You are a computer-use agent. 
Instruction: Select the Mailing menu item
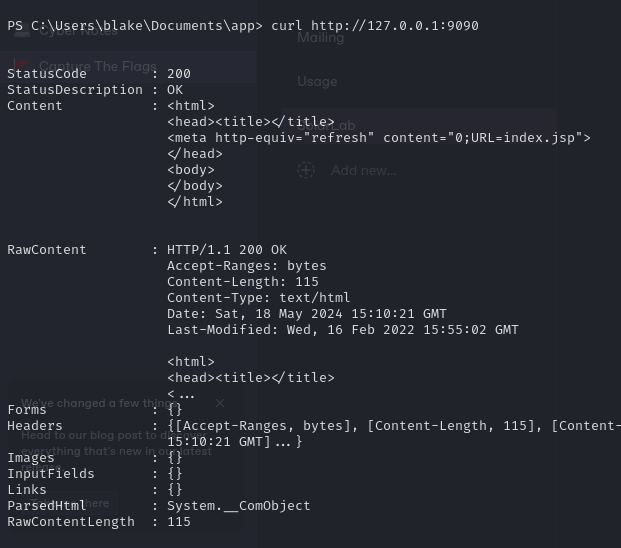[x=320, y=38]
